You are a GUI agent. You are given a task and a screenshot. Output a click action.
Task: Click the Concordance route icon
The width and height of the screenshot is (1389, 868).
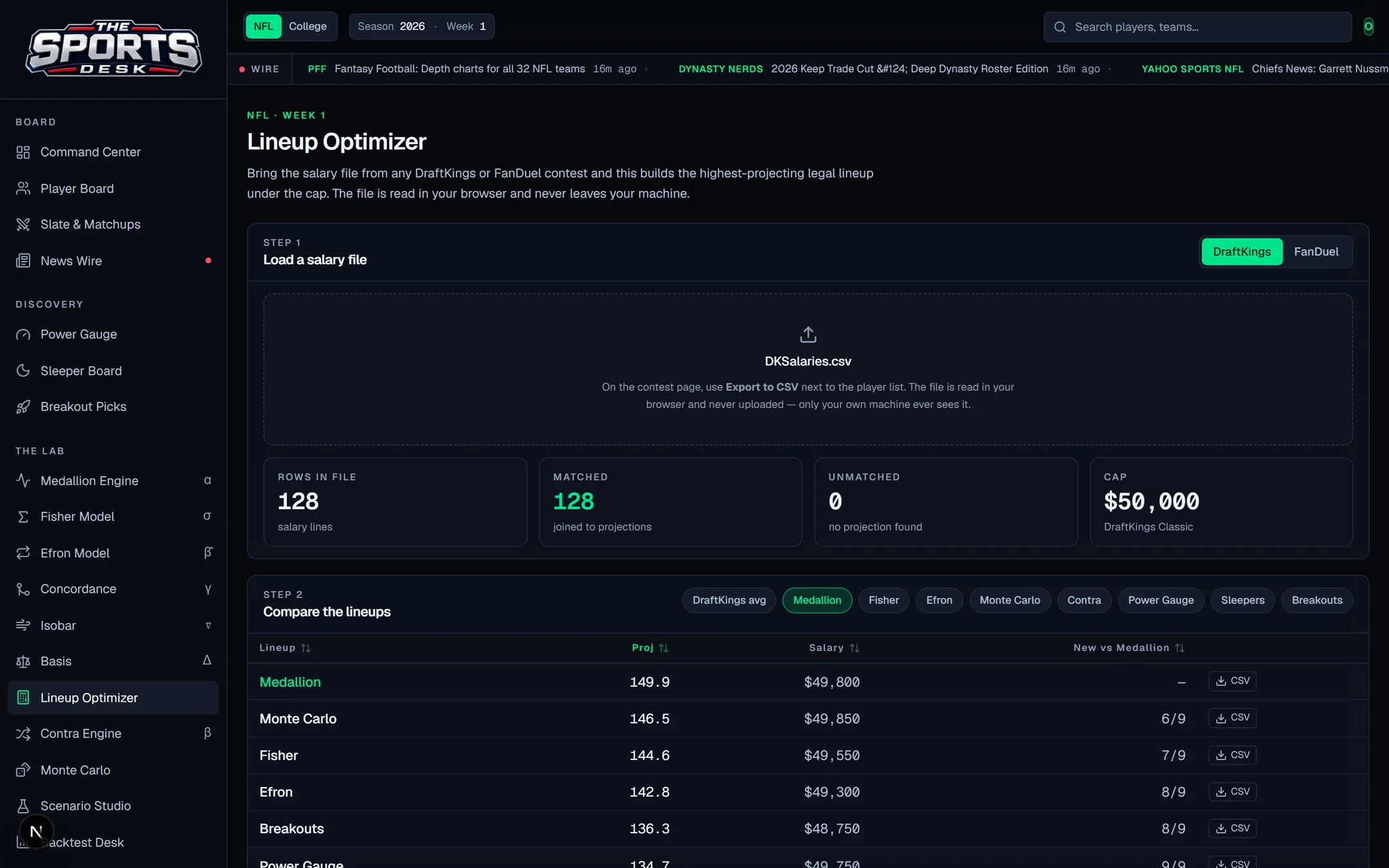tap(23, 589)
